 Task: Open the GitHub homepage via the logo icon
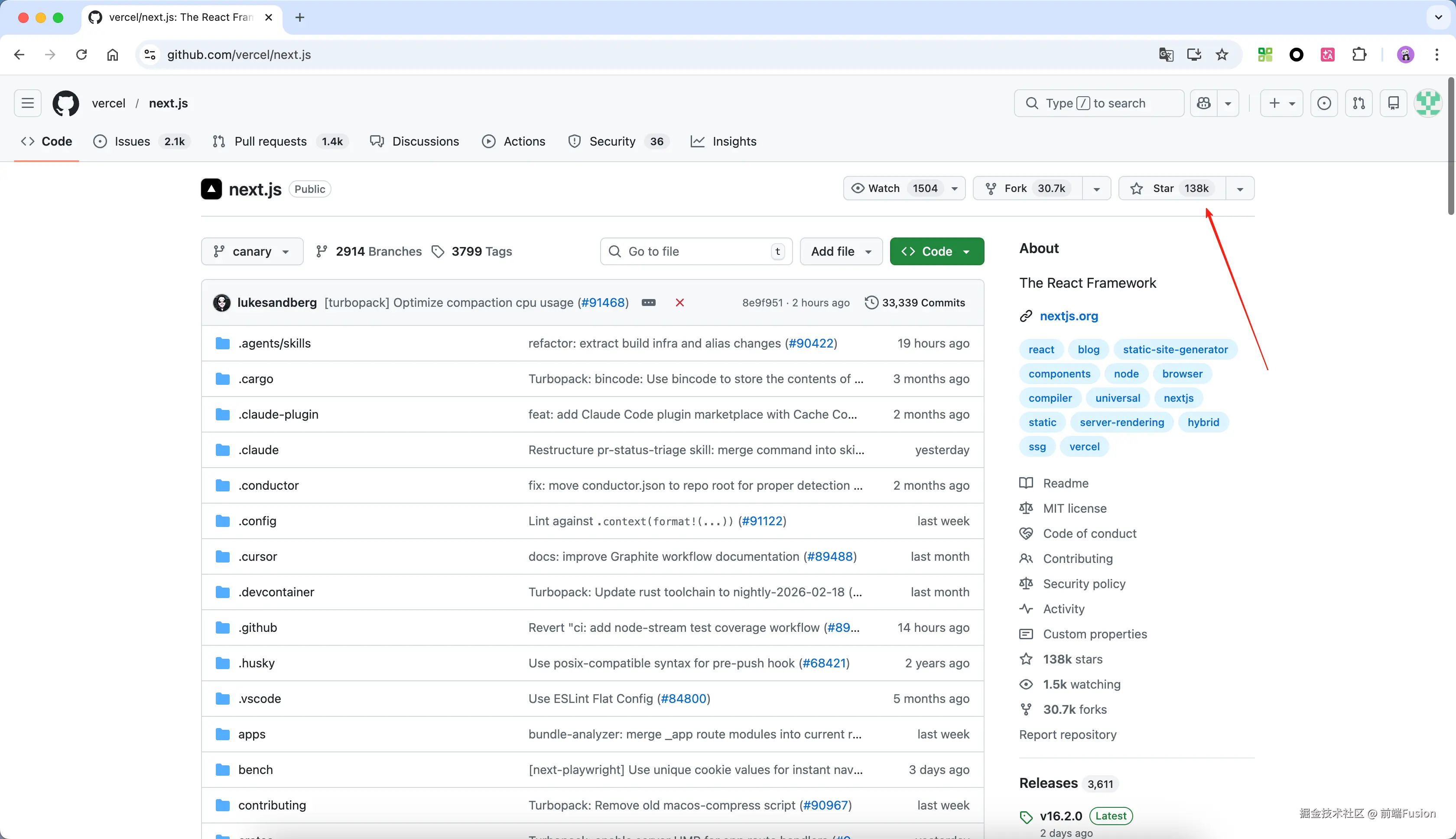click(65, 103)
